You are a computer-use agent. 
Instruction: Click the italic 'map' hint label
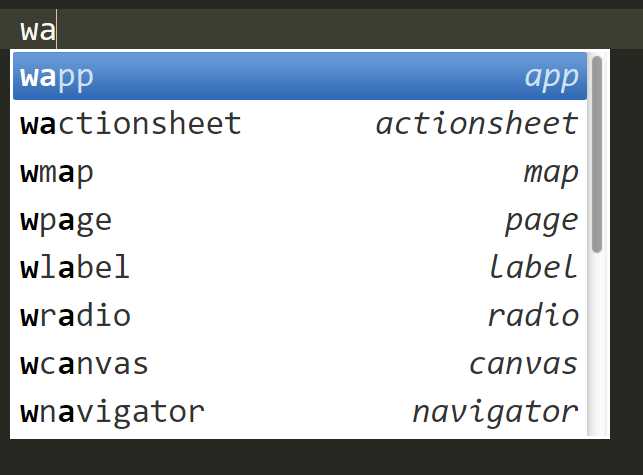tap(551, 174)
